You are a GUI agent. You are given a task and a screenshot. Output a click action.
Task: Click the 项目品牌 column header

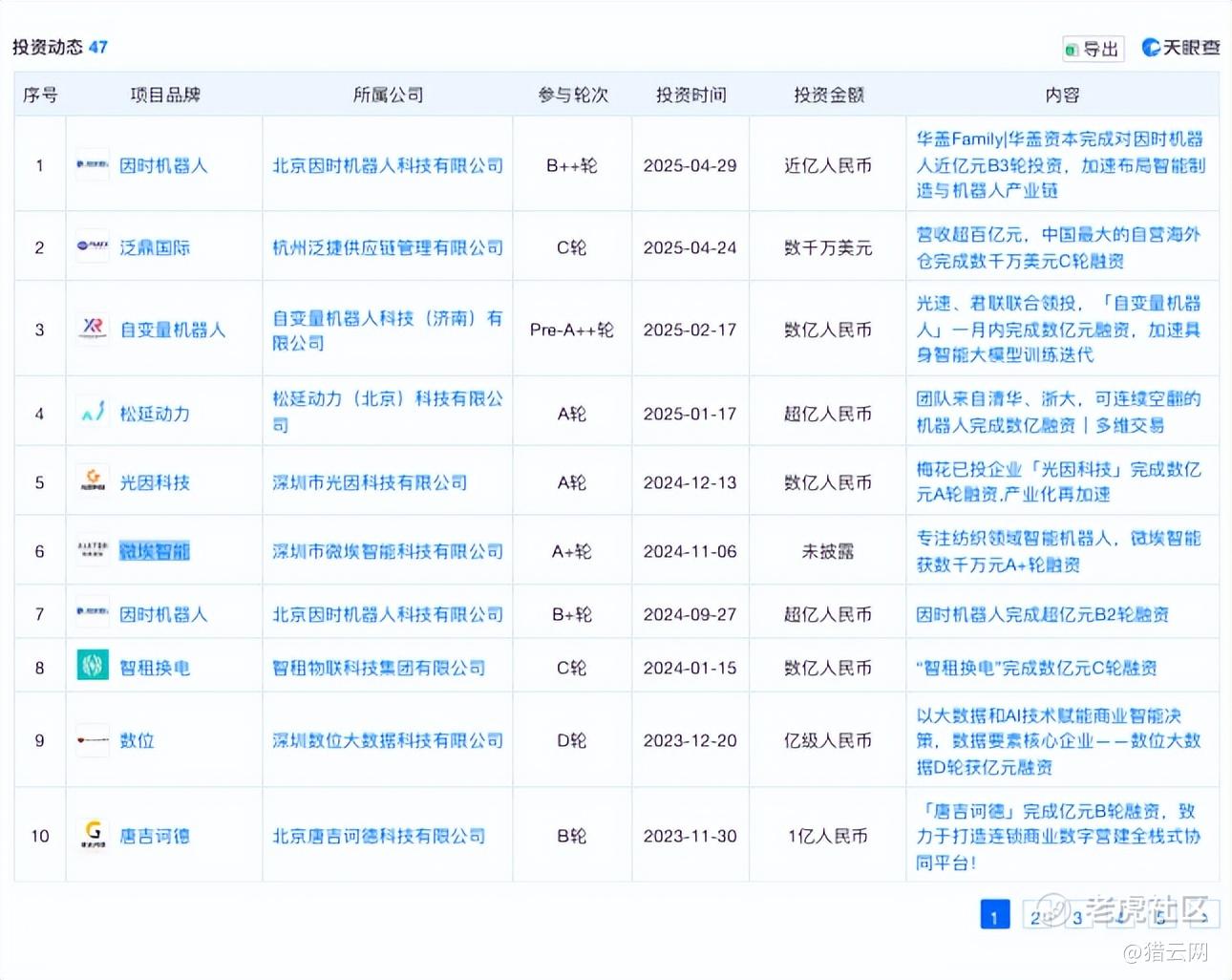(x=165, y=95)
